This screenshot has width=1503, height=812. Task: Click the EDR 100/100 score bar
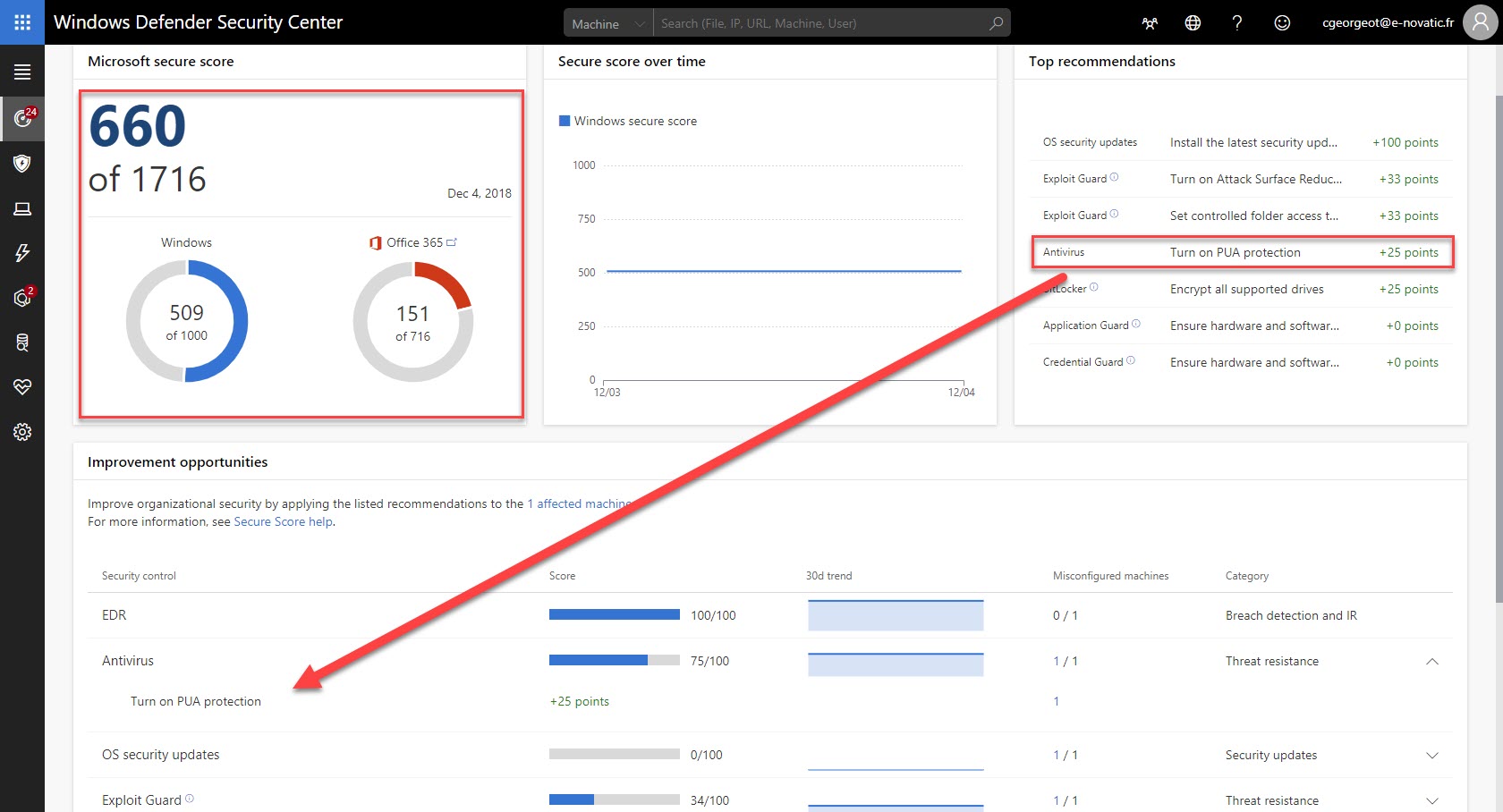click(x=615, y=614)
